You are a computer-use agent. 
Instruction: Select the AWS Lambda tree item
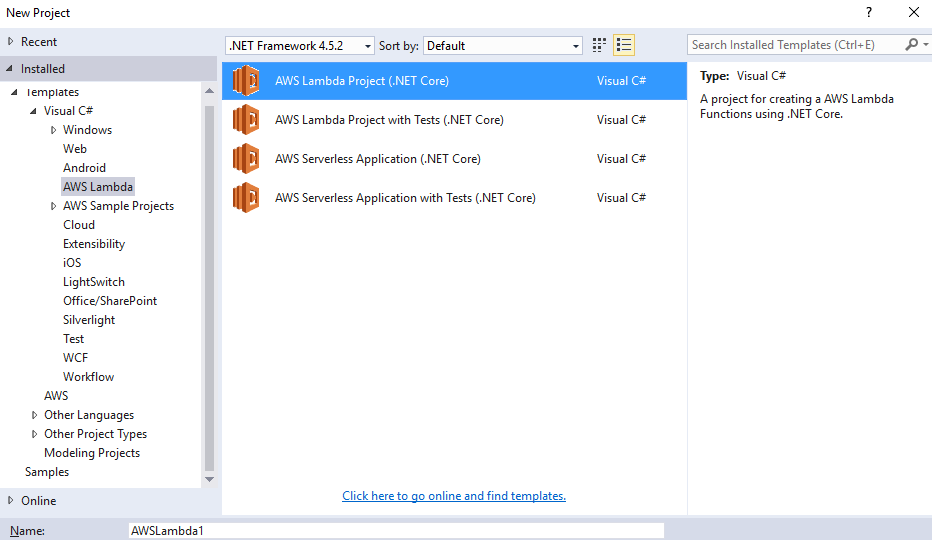pos(98,187)
